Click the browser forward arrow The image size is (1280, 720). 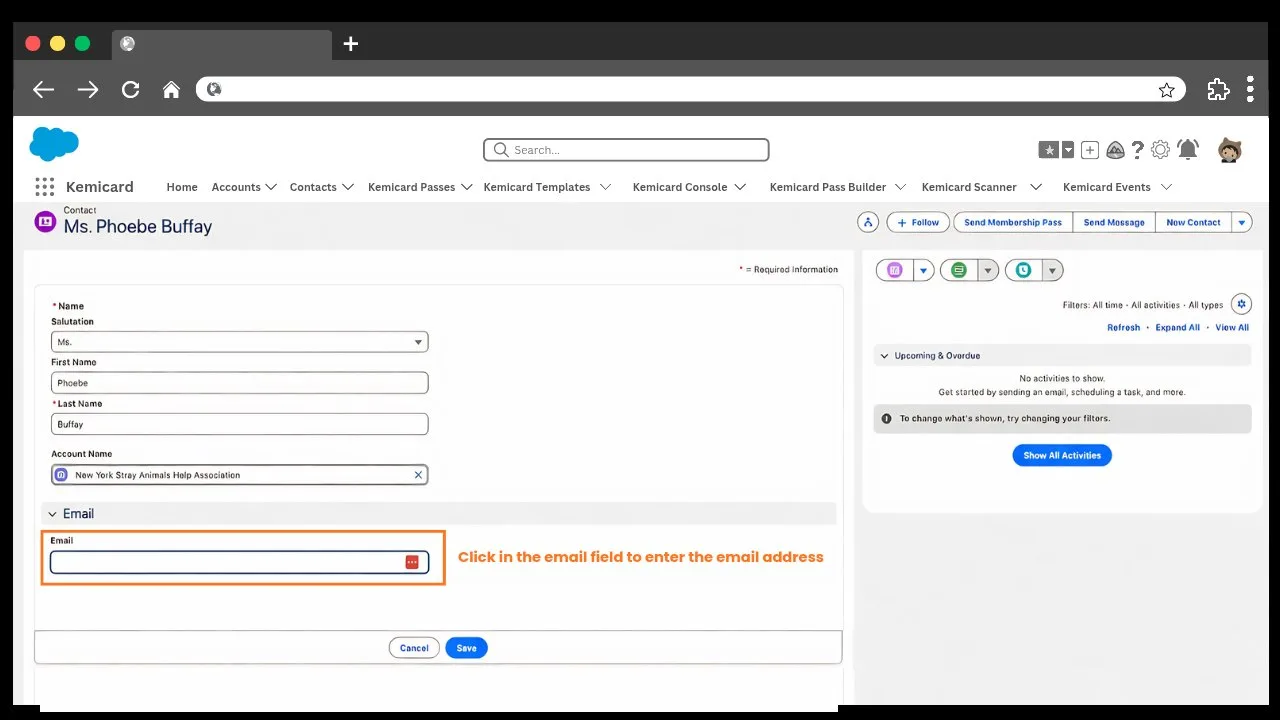88,89
